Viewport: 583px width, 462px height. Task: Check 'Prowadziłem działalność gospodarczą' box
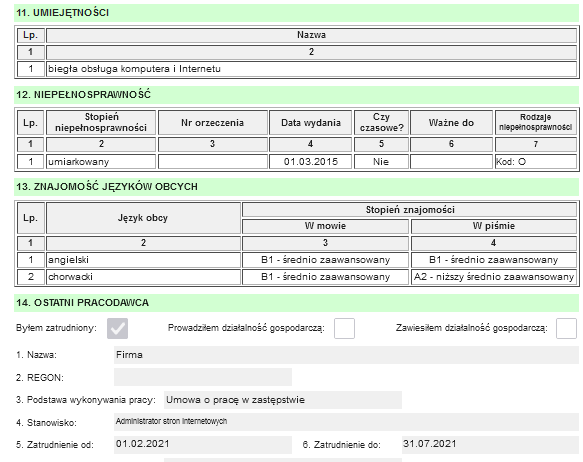tap(344, 328)
